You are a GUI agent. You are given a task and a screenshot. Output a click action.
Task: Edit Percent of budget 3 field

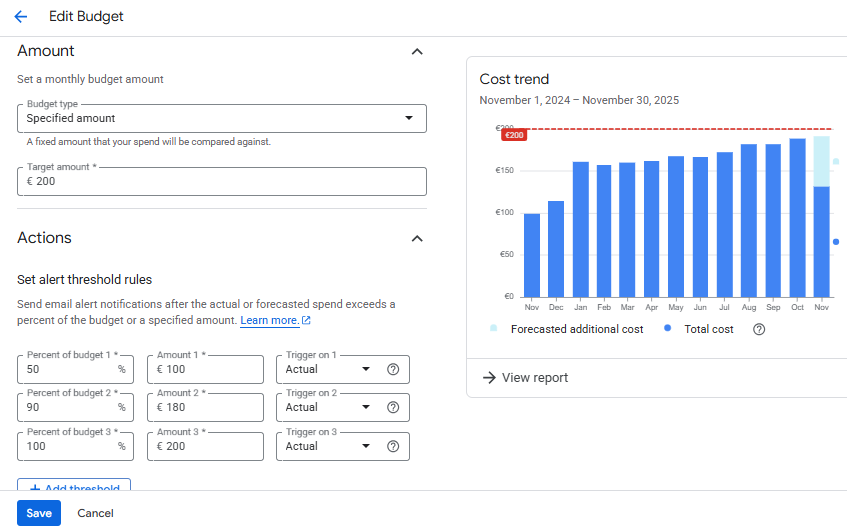[75, 446]
